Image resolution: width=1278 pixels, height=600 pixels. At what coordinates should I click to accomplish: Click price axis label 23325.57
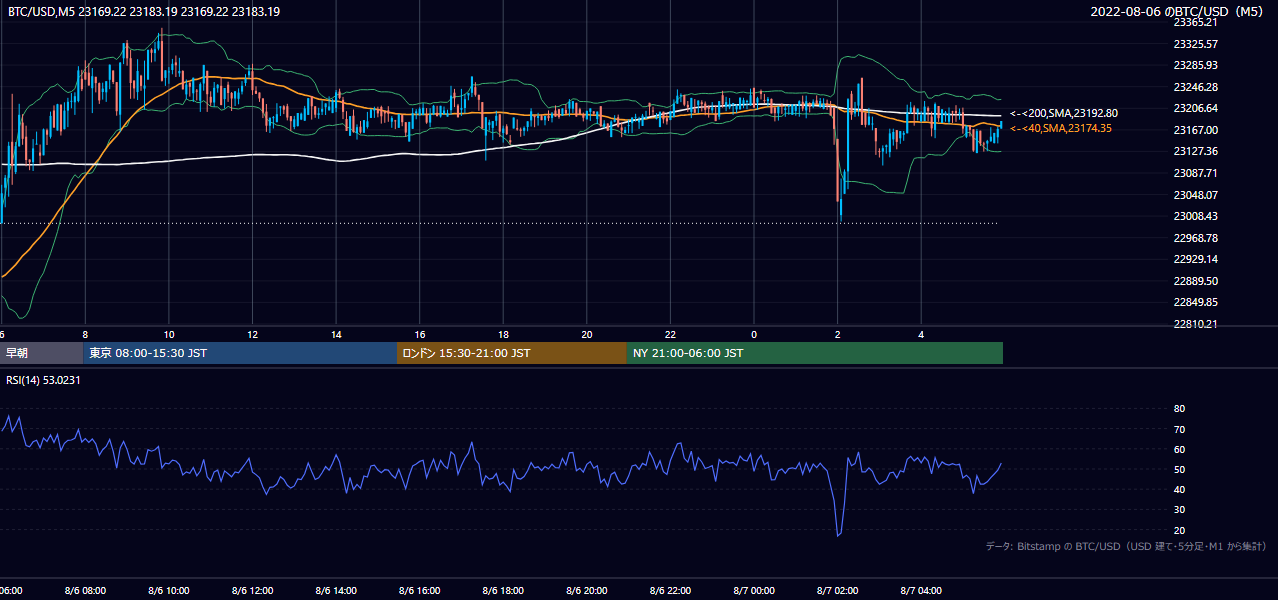[x=1195, y=44]
